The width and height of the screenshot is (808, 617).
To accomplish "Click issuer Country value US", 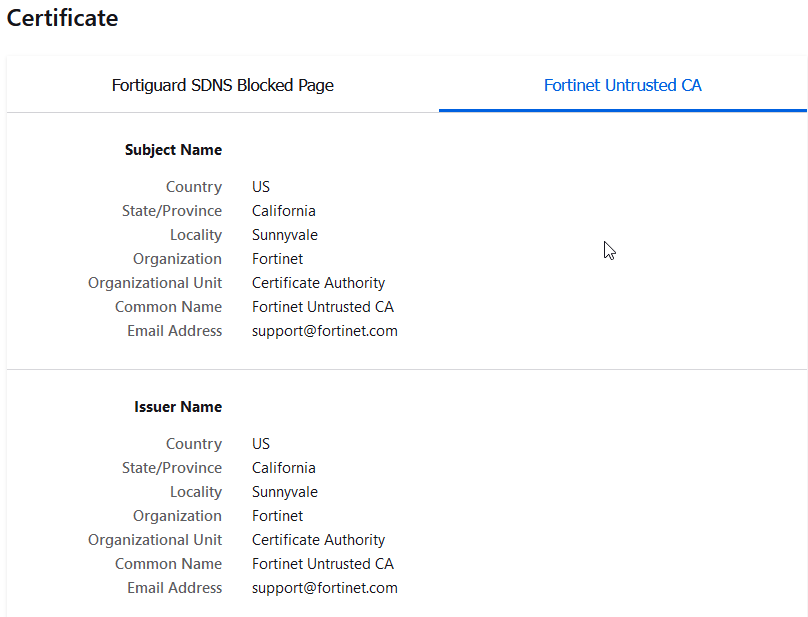I will (261, 444).
